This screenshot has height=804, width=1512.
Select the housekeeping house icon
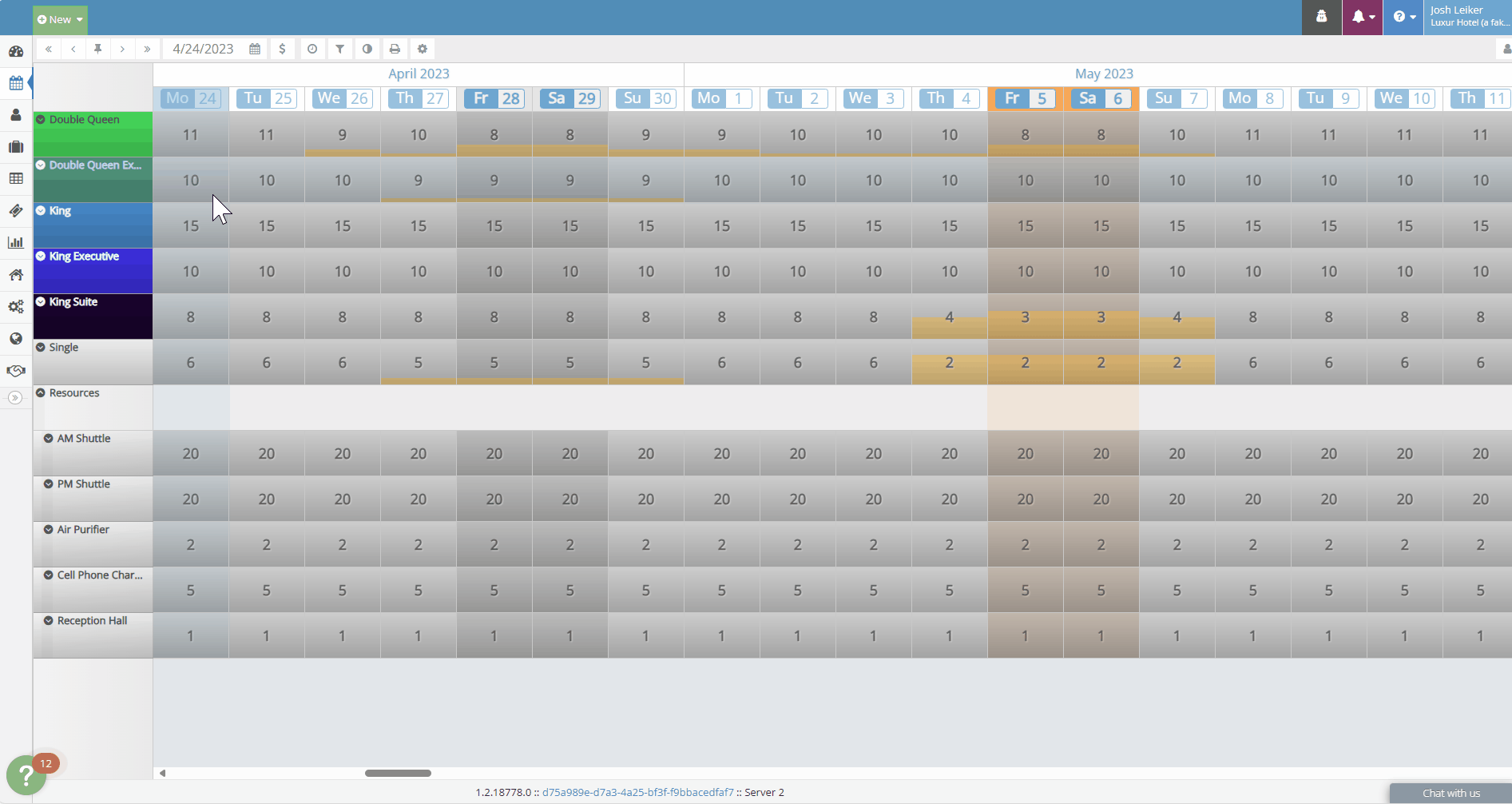16,274
